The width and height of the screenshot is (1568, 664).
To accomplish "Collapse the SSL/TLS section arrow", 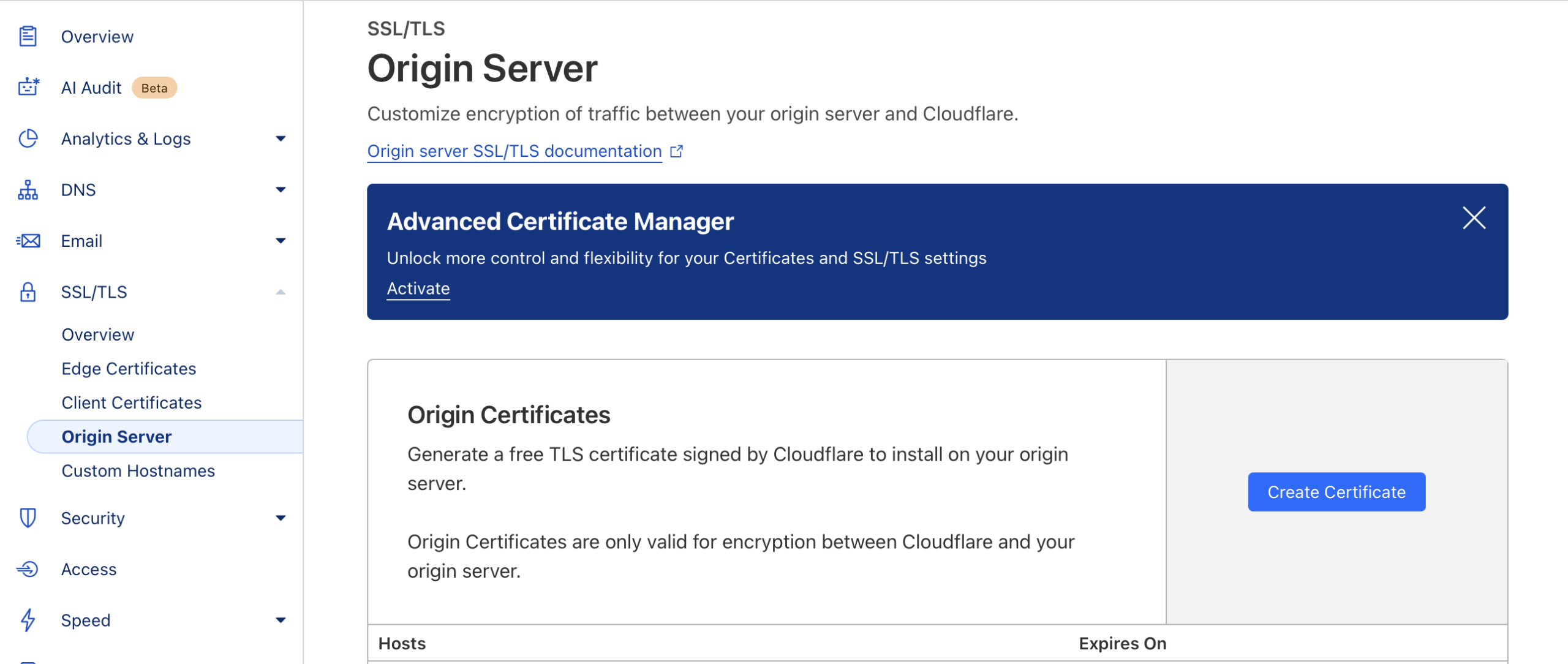I will [281, 292].
